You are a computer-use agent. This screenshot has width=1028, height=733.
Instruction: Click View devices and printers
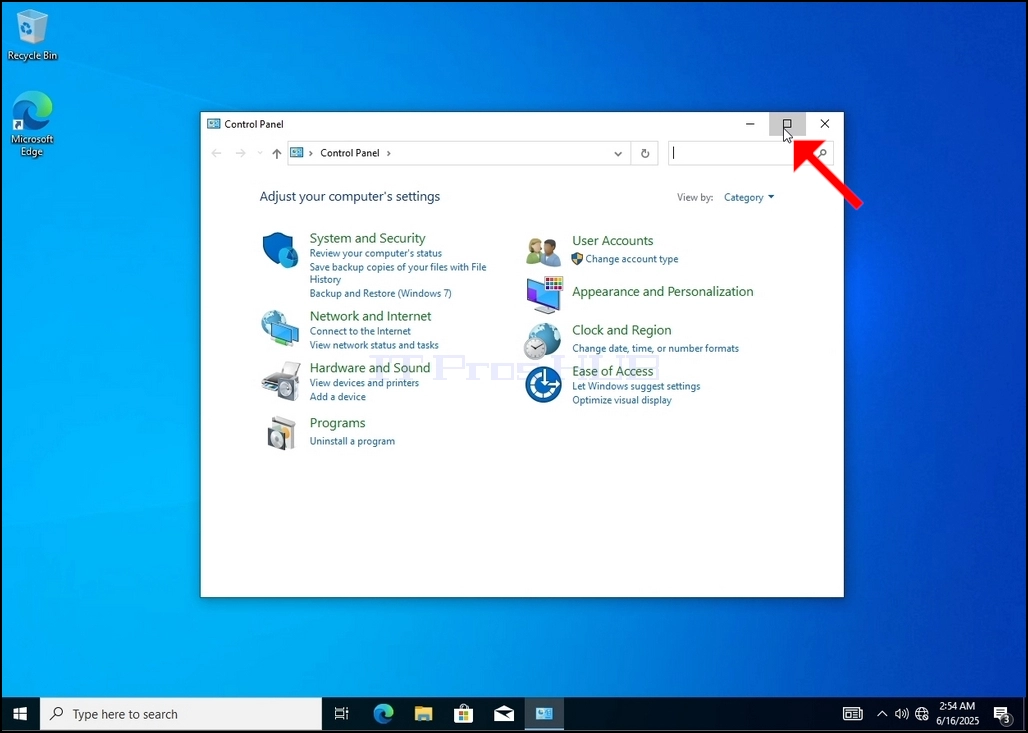[364, 383]
